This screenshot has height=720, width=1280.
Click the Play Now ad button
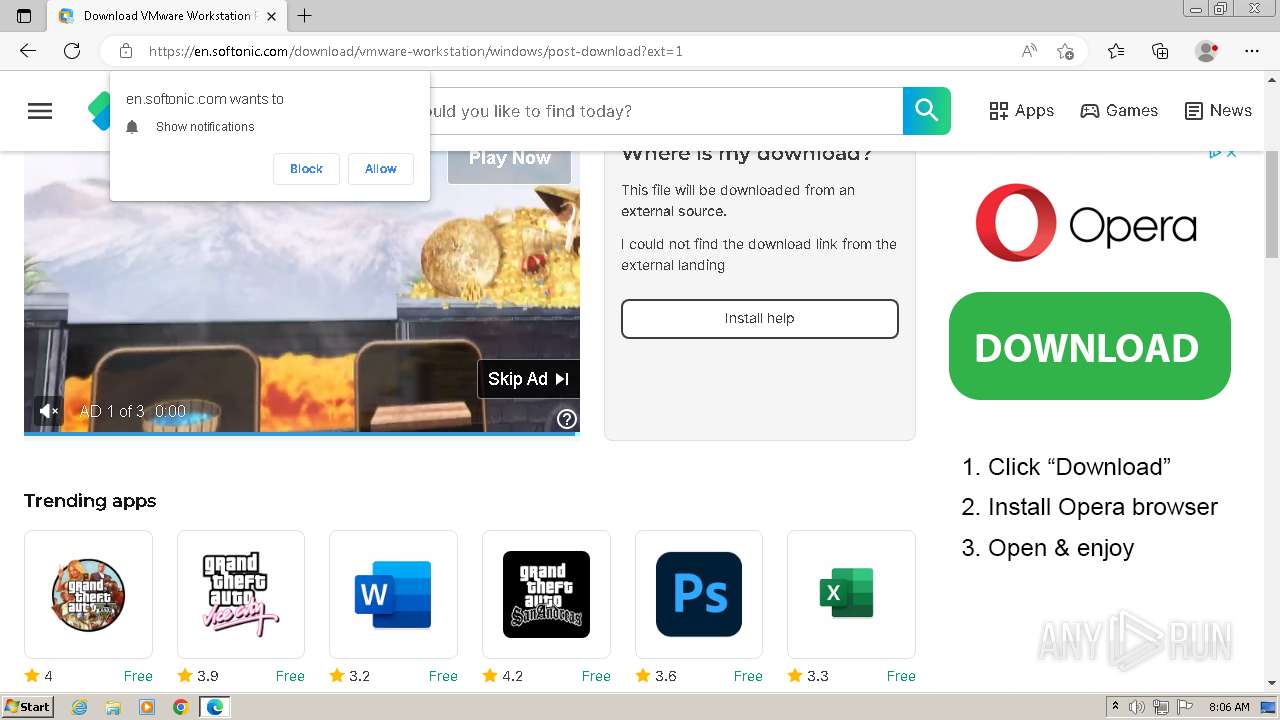click(509, 158)
